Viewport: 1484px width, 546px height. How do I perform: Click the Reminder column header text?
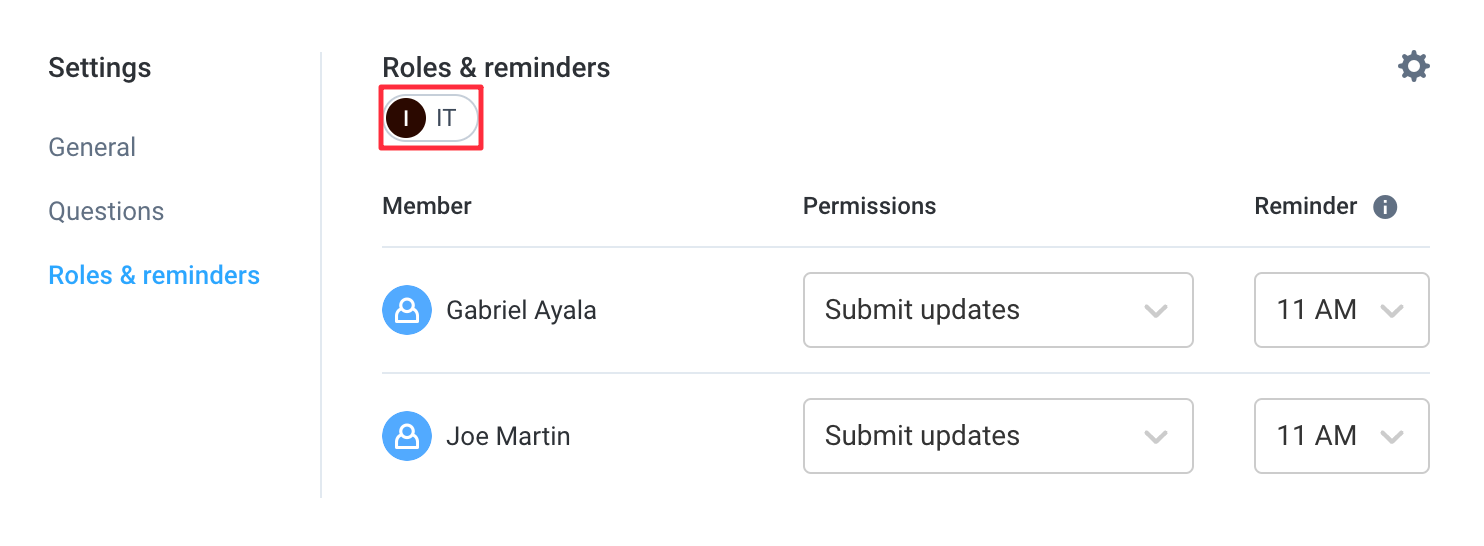[x=1306, y=206]
